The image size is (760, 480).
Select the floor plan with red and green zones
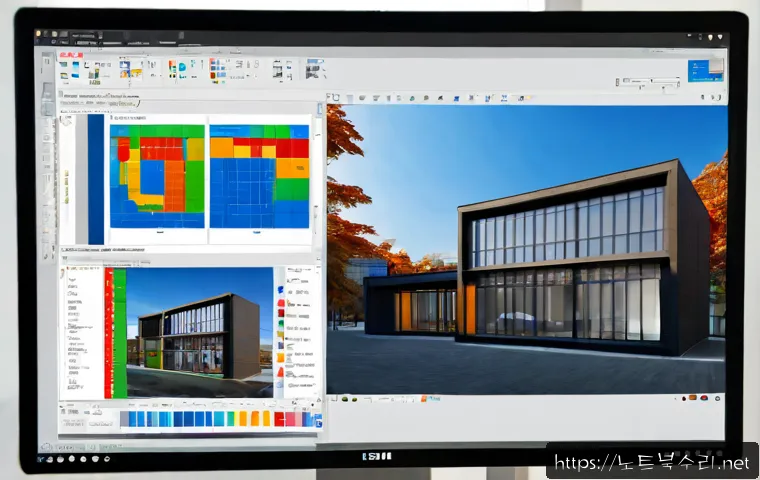[x=157, y=176]
